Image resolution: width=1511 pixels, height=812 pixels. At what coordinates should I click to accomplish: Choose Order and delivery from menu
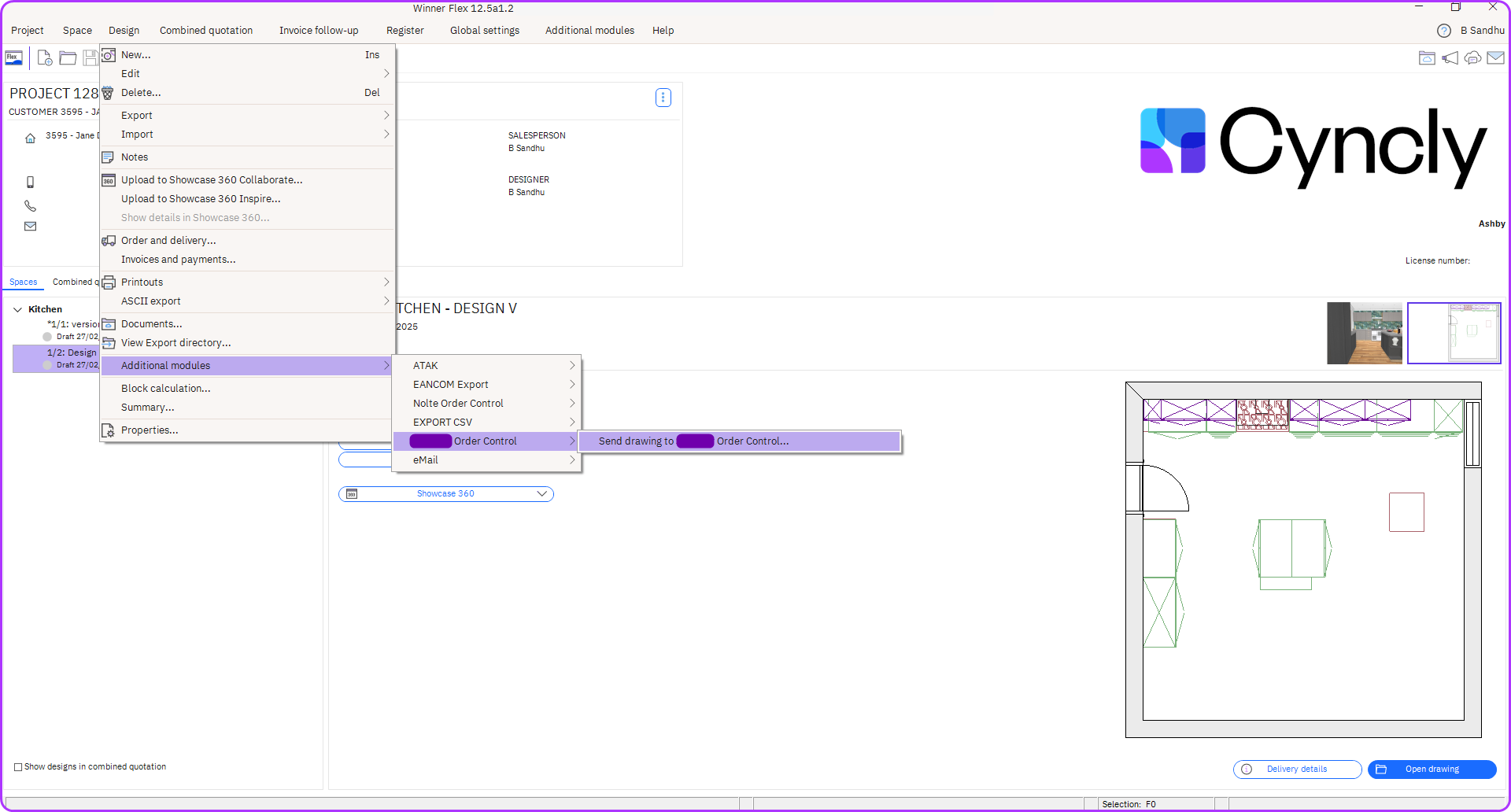click(x=168, y=241)
